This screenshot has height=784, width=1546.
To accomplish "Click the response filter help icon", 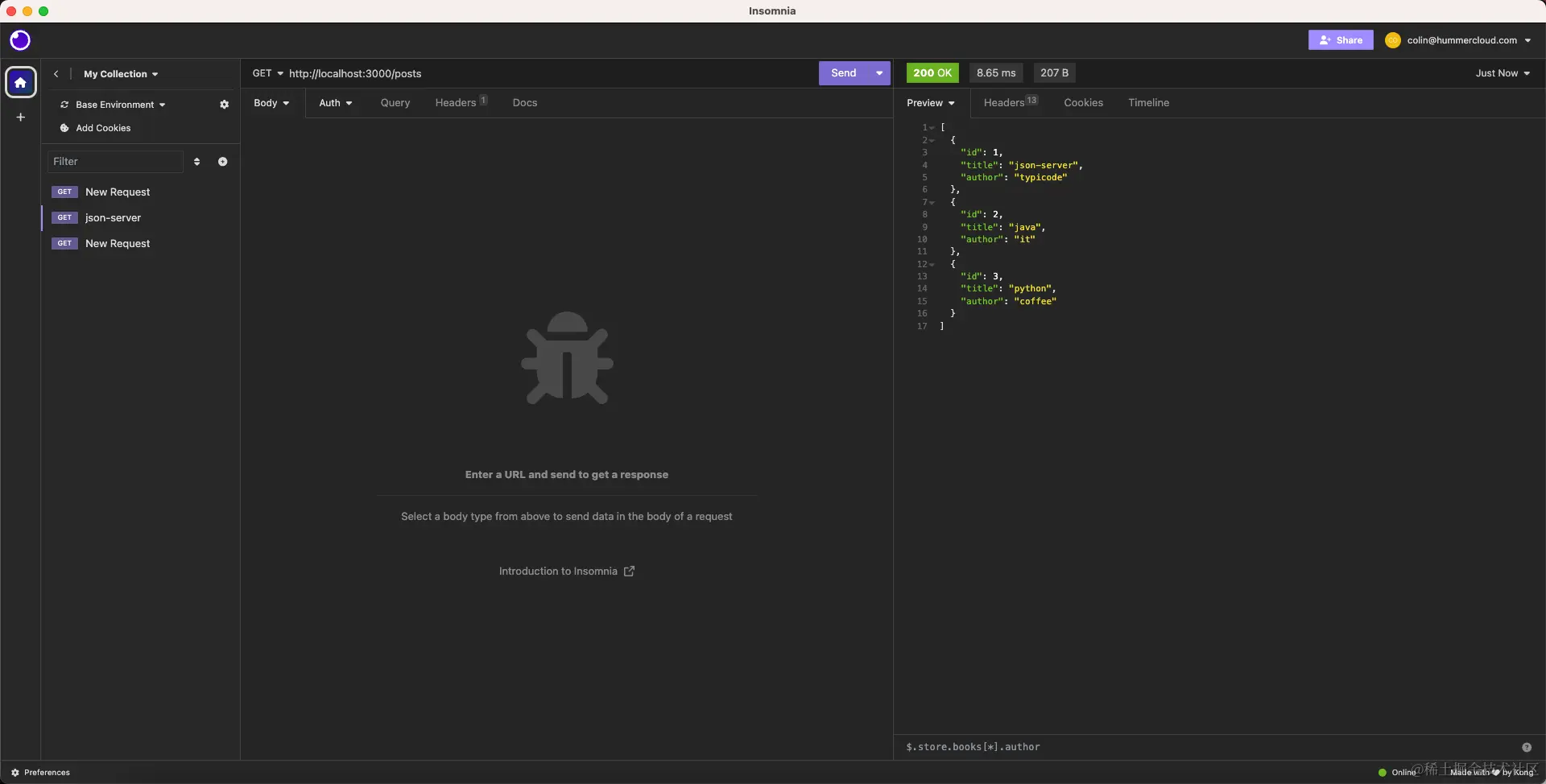I will (x=1527, y=747).
